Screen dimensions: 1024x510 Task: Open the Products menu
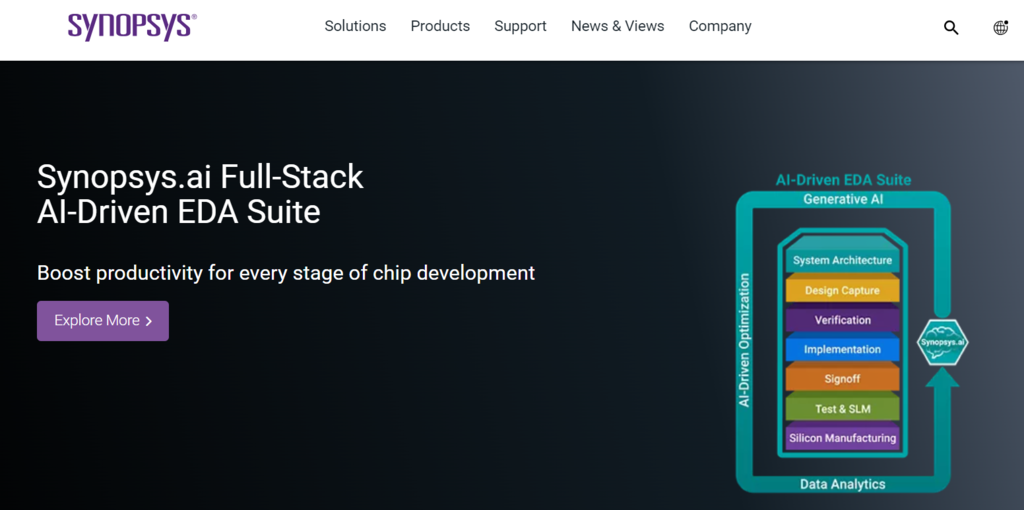(x=440, y=26)
